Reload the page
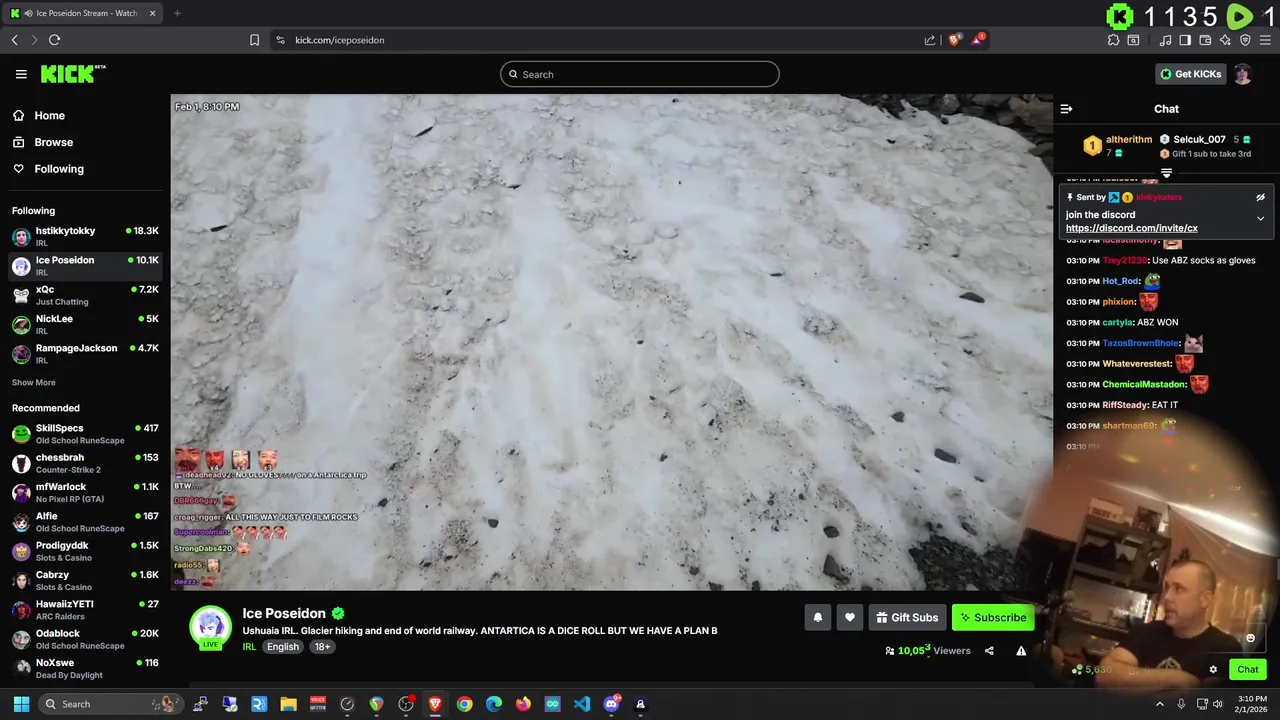Viewport: 1280px width, 720px height. point(54,40)
